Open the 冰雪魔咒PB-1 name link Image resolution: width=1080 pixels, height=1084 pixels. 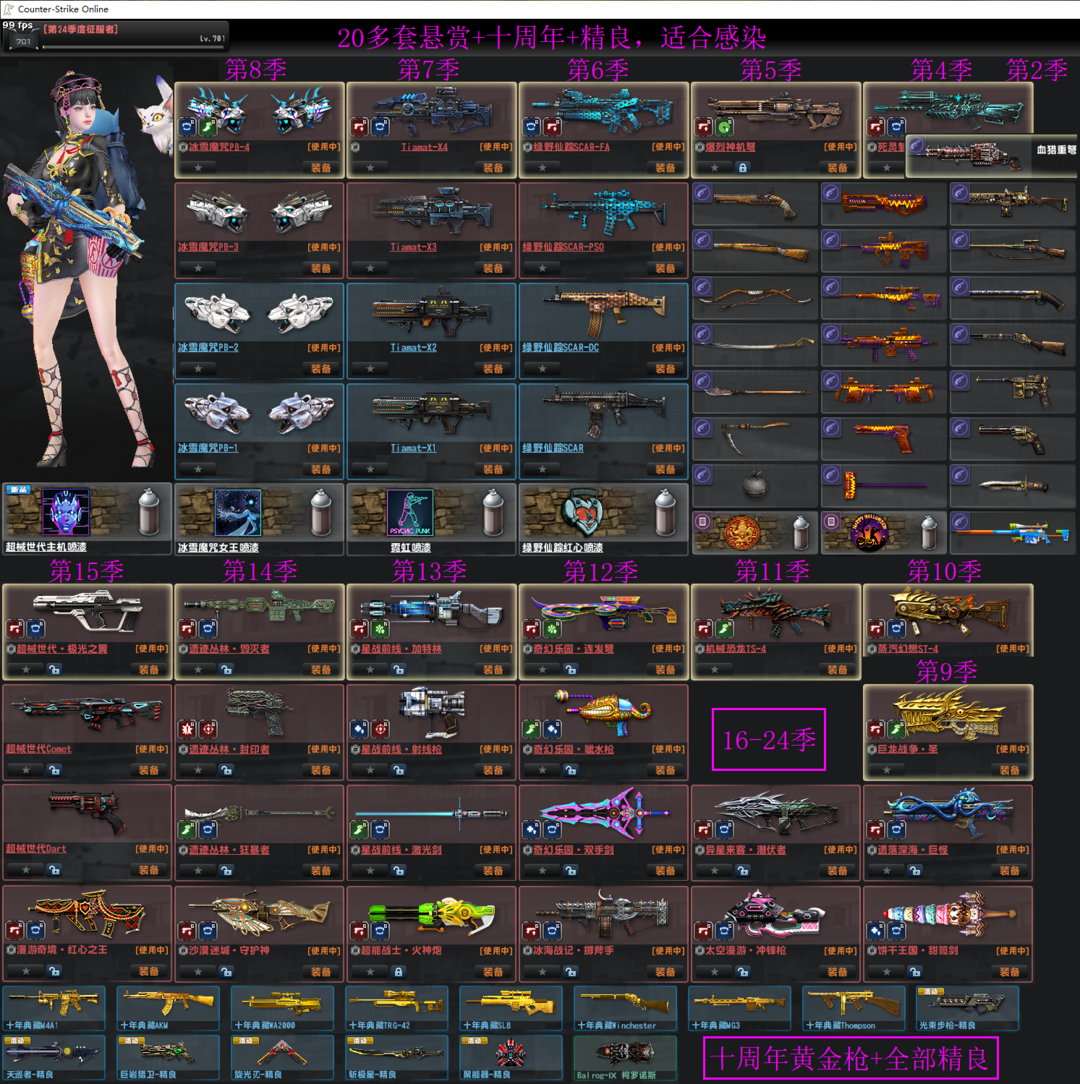click(x=208, y=448)
